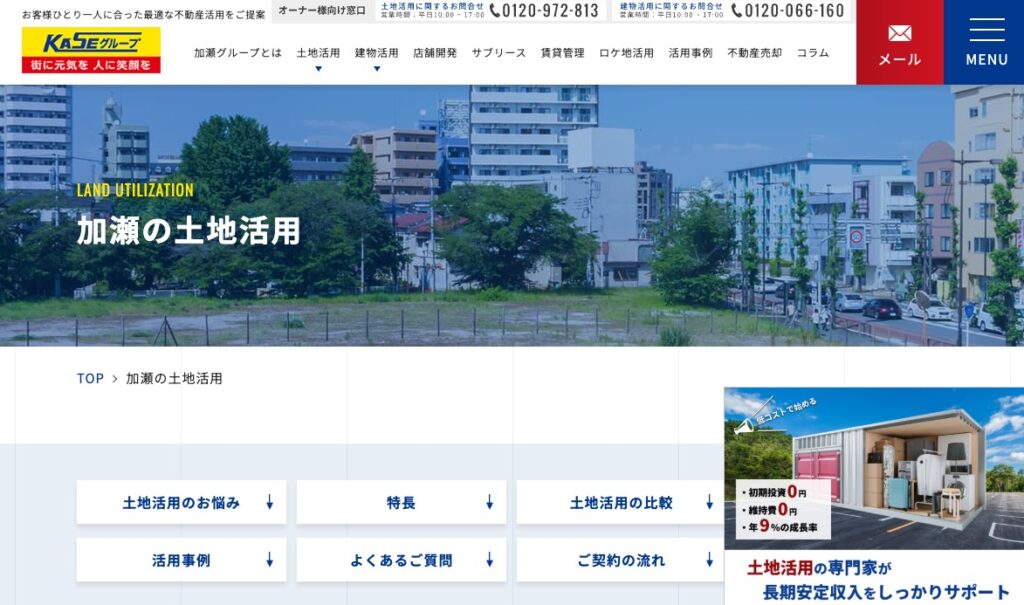The image size is (1024, 605).
Task: Expand the 建物活用 navigation dropdown
Action: click(x=376, y=68)
